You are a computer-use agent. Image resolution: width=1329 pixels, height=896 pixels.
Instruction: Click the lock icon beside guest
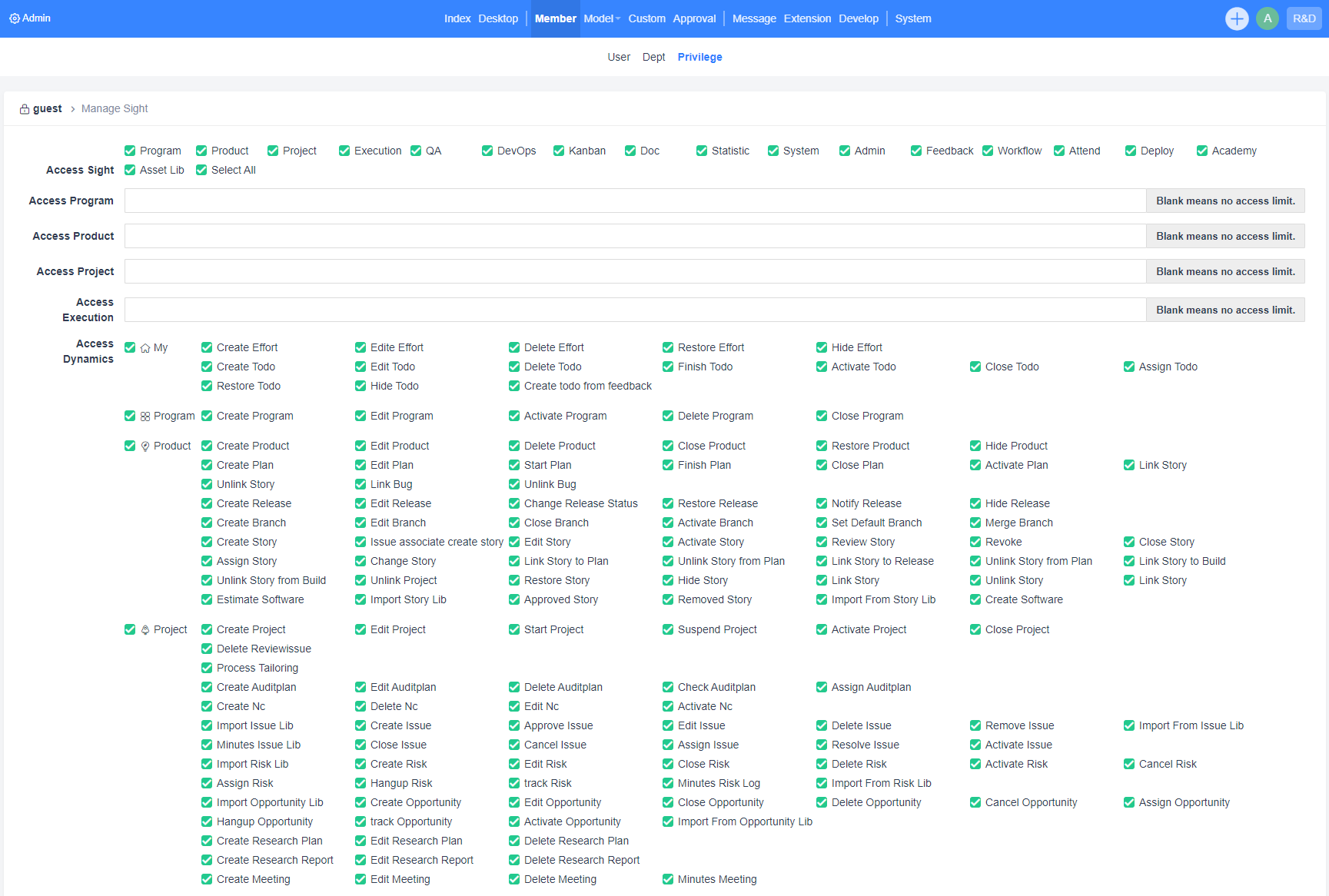25,109
